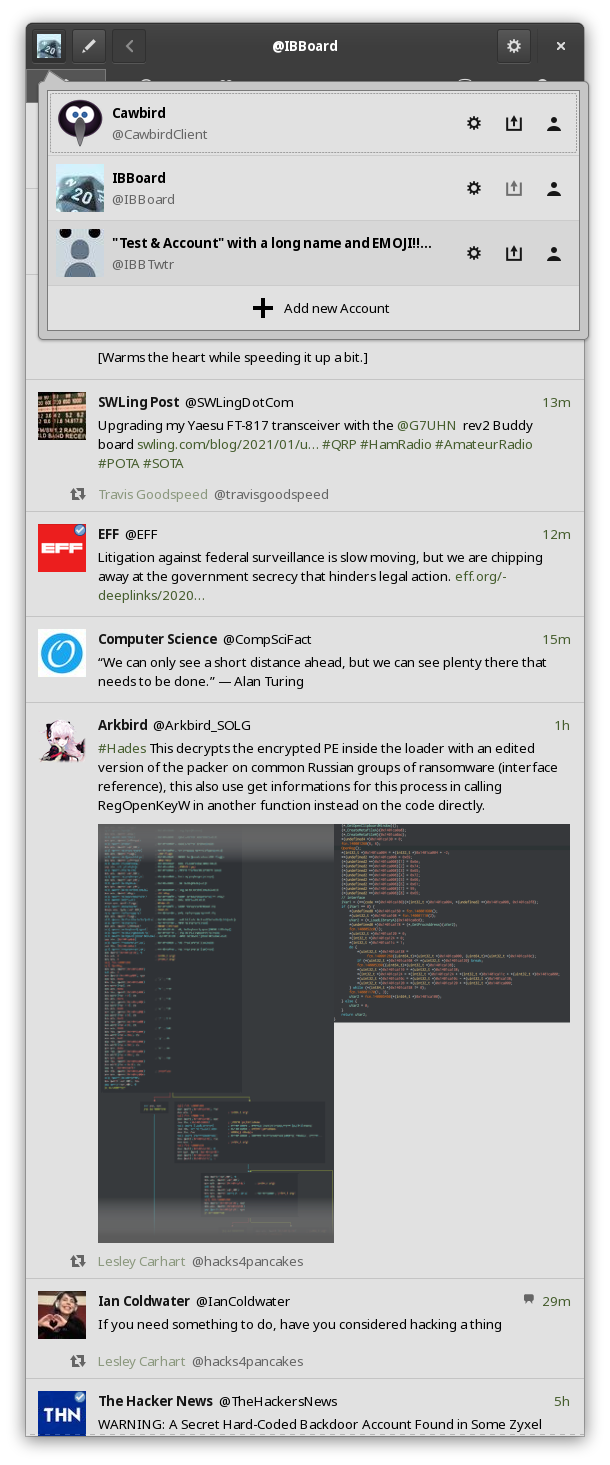Click the share icon in Cawbird row
This screenshot has width=610, height=1465.
pyautogui.click(x=514, y=124)
